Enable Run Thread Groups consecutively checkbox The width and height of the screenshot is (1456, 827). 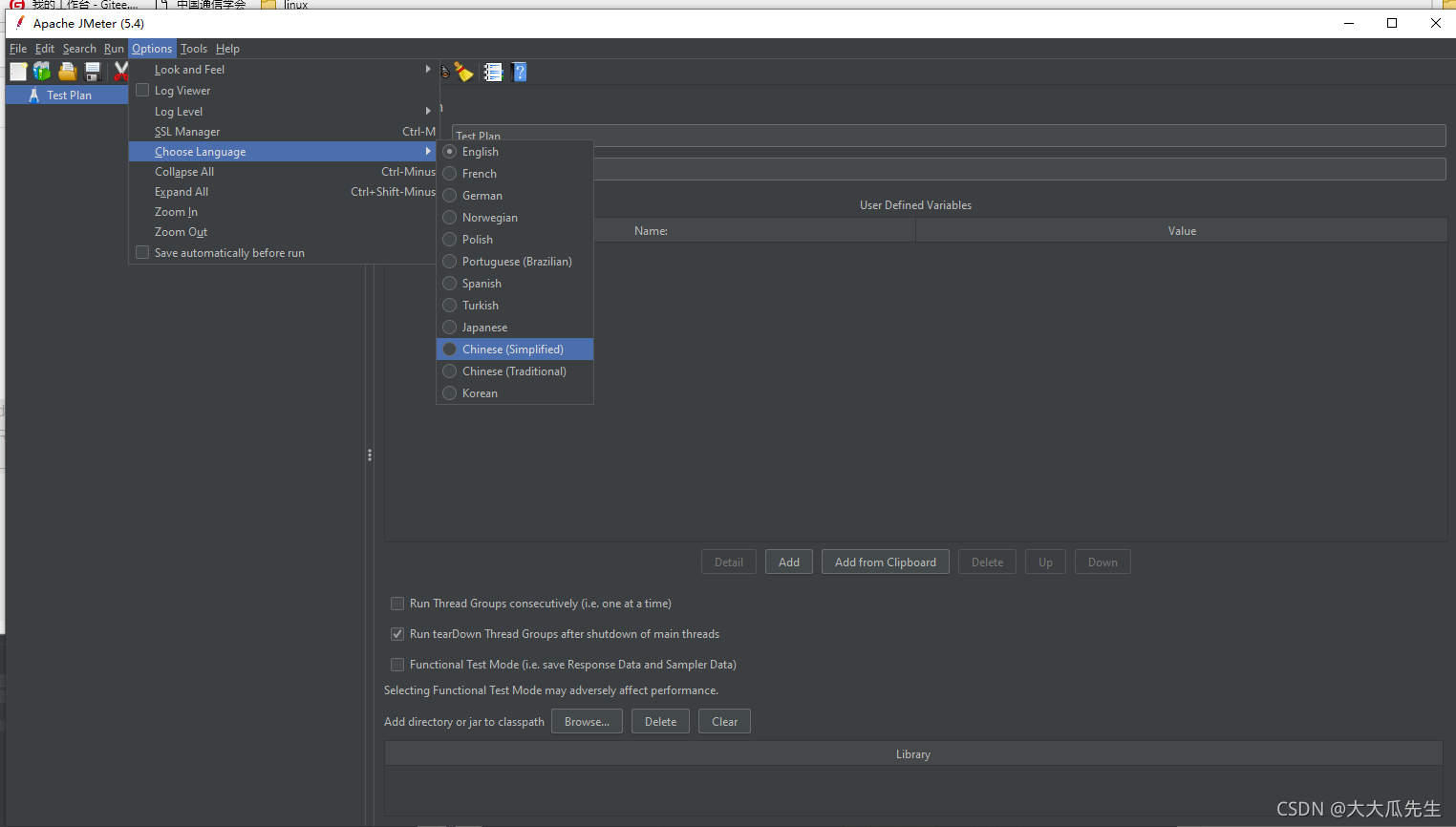coord(397,604)
